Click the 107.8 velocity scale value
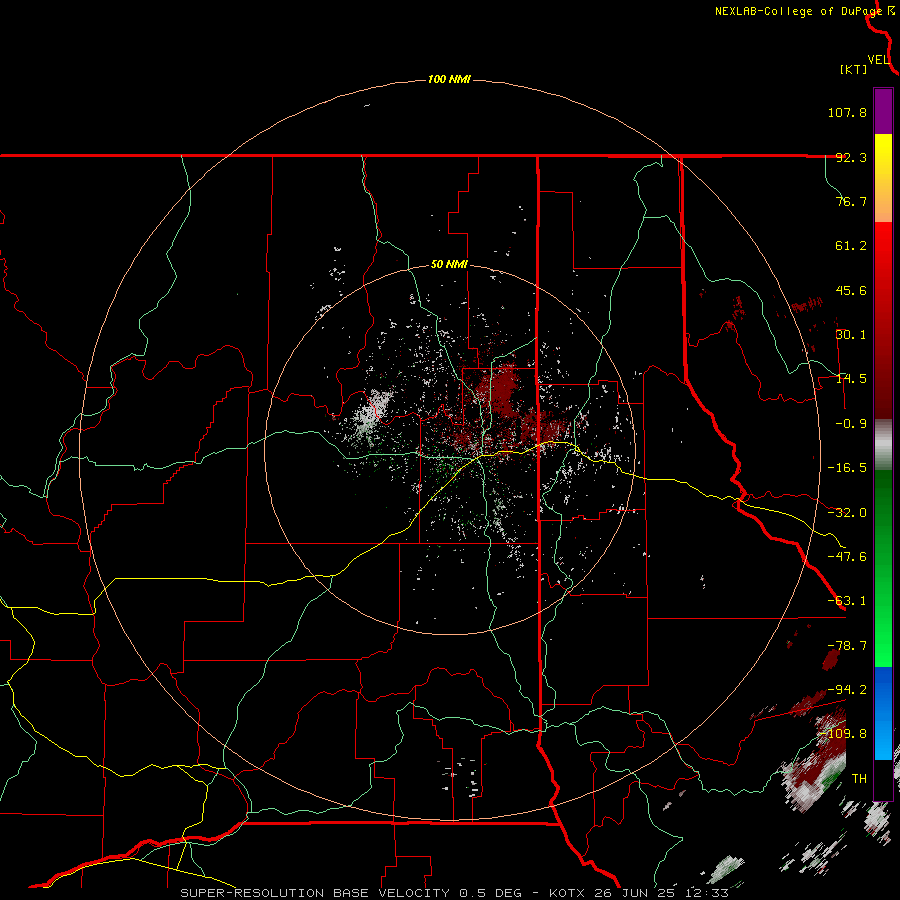Image resolution: width=900 pixels, height=900 pixels. click(847, 112)
